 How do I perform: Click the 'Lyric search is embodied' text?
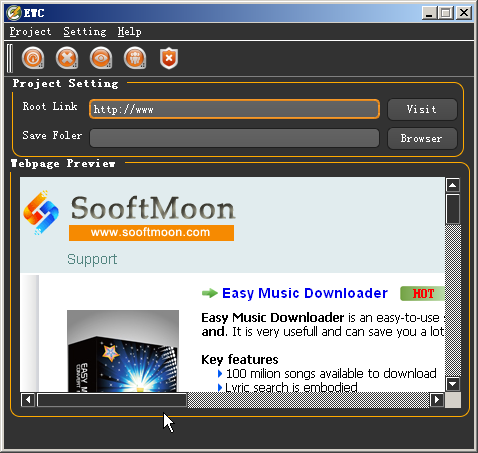(291, 387)
